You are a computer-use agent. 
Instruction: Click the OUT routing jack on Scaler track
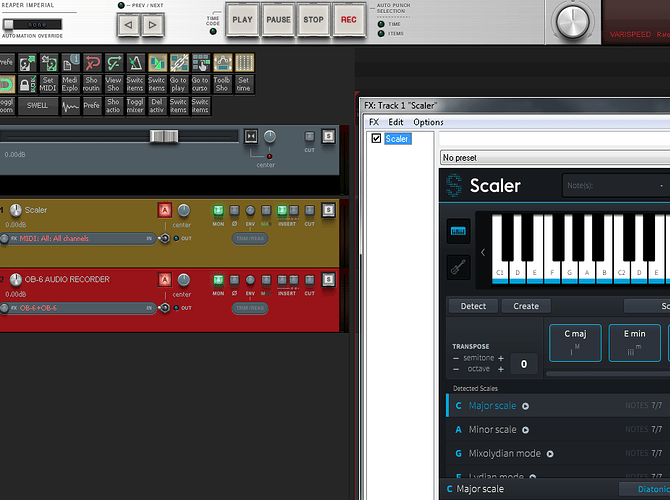(x=165, y=238)
